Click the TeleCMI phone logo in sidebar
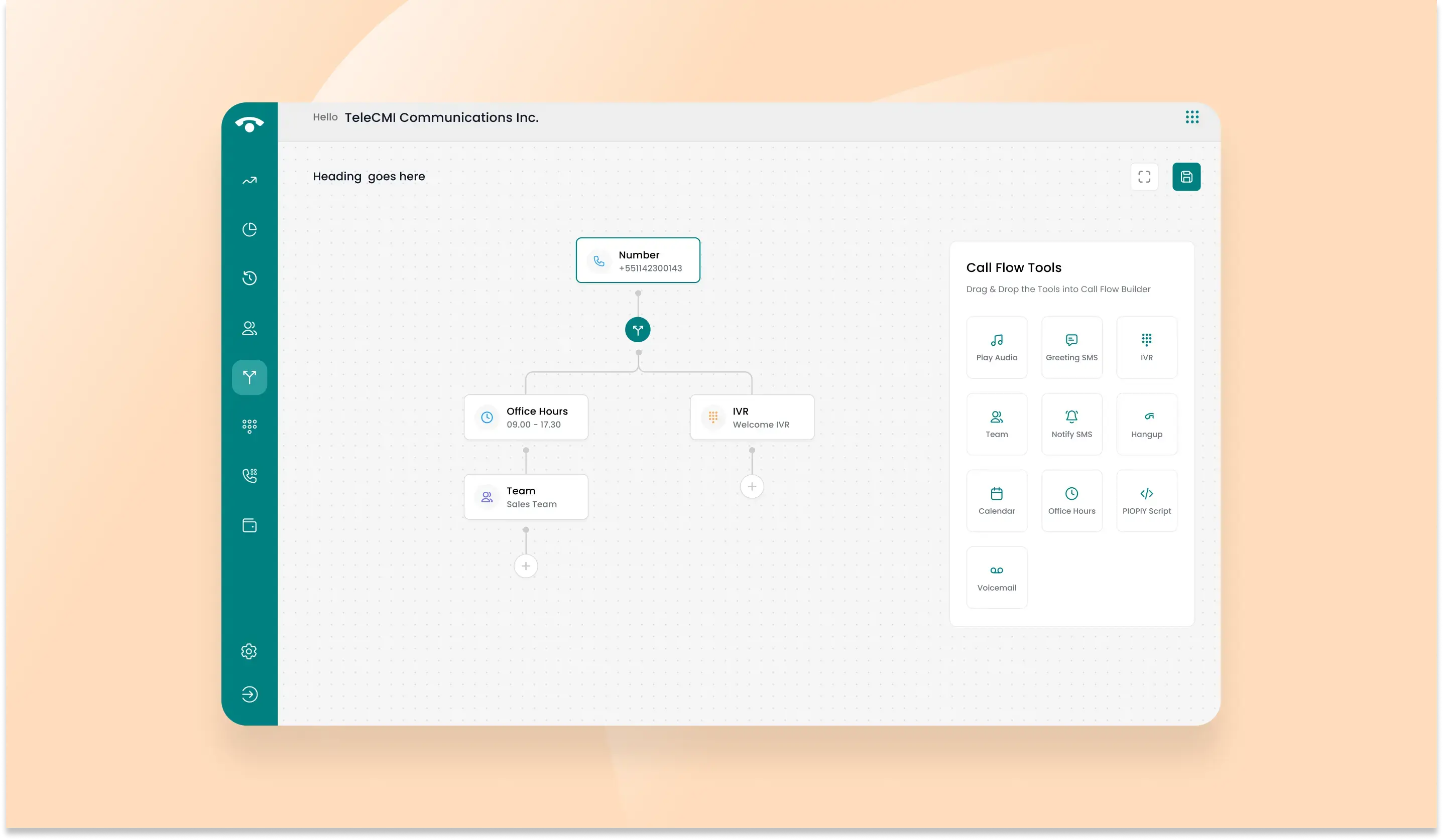Screen dimensions: 1443x840 [x=249, y=124]
